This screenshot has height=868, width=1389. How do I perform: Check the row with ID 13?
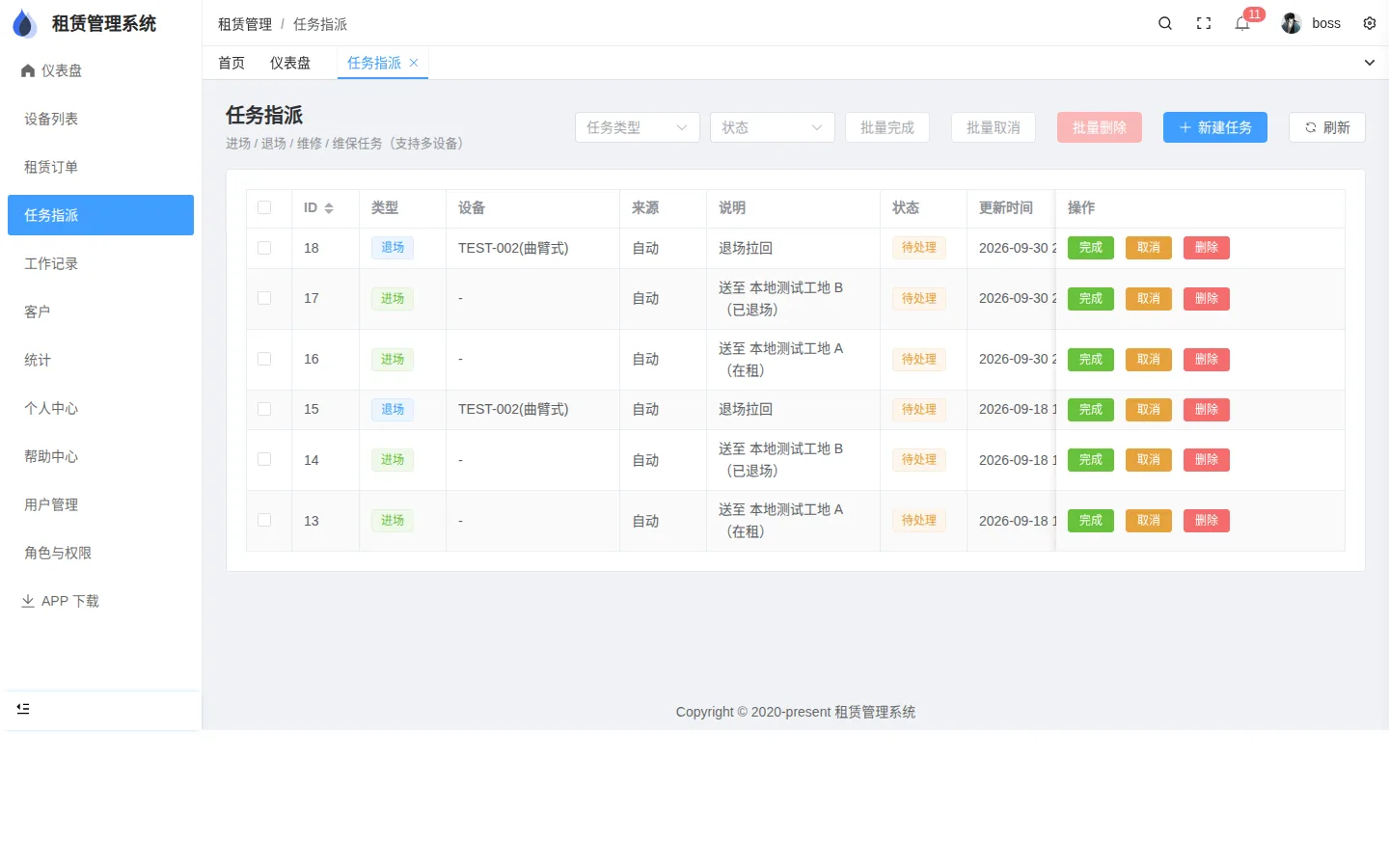264,520
